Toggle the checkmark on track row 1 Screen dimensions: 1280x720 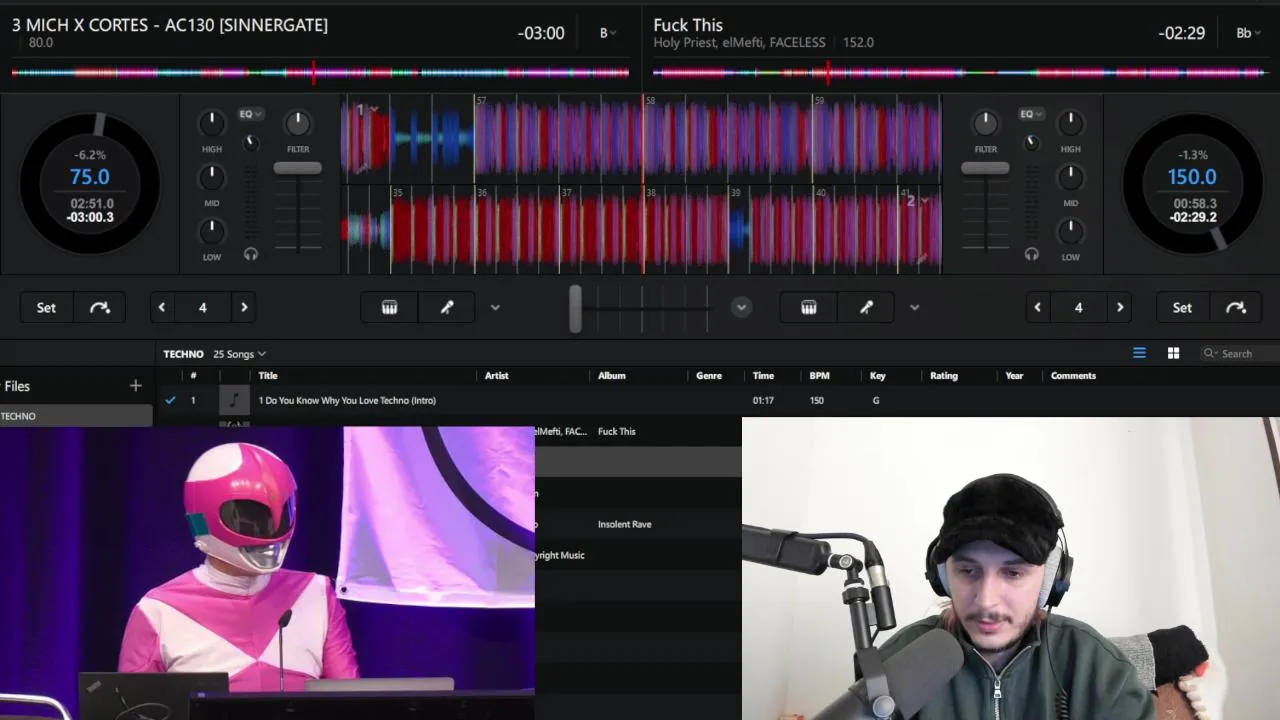coord(170,400)
